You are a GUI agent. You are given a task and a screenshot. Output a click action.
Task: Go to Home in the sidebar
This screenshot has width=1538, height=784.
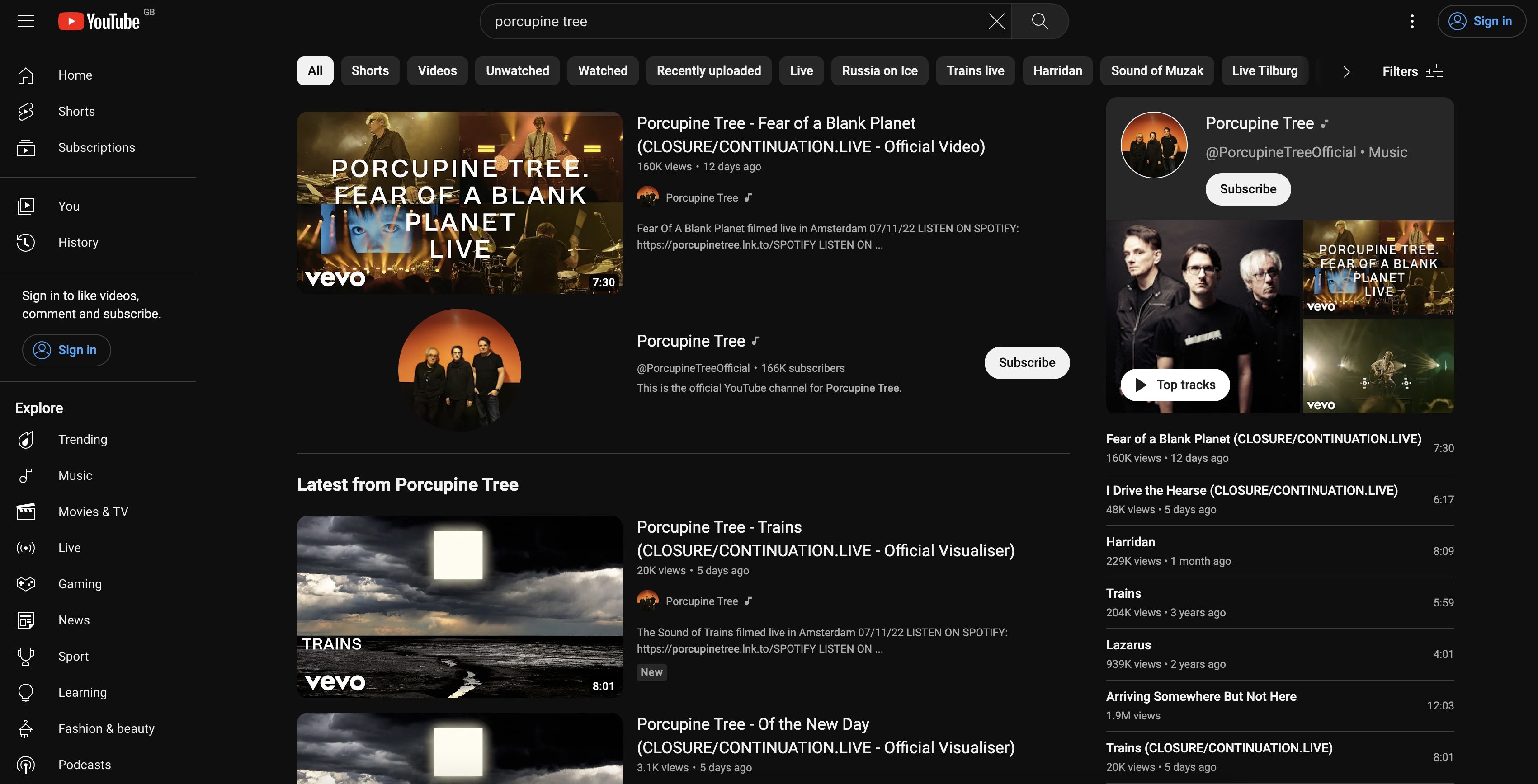tap(98, 75)
